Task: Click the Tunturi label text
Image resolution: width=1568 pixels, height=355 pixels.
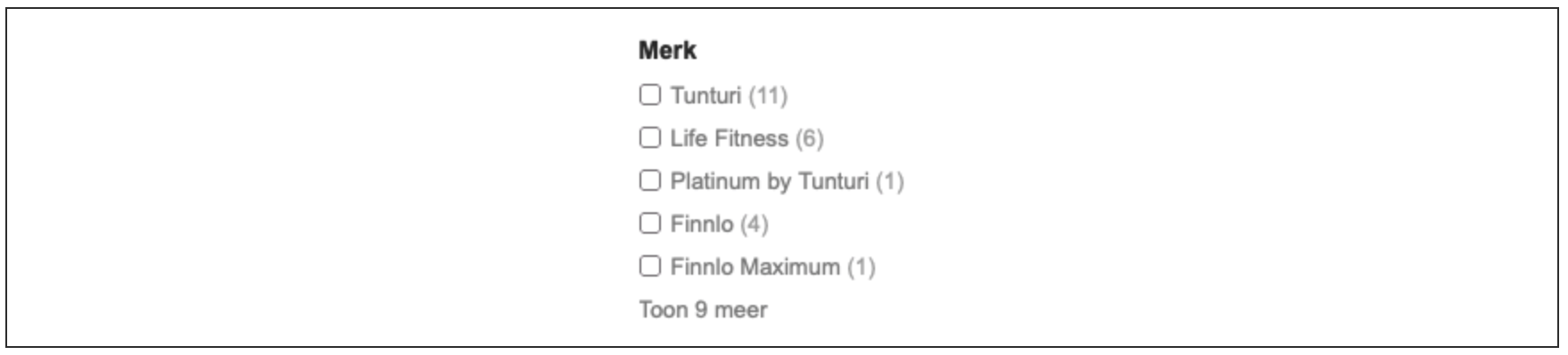Action: (706, 95)
